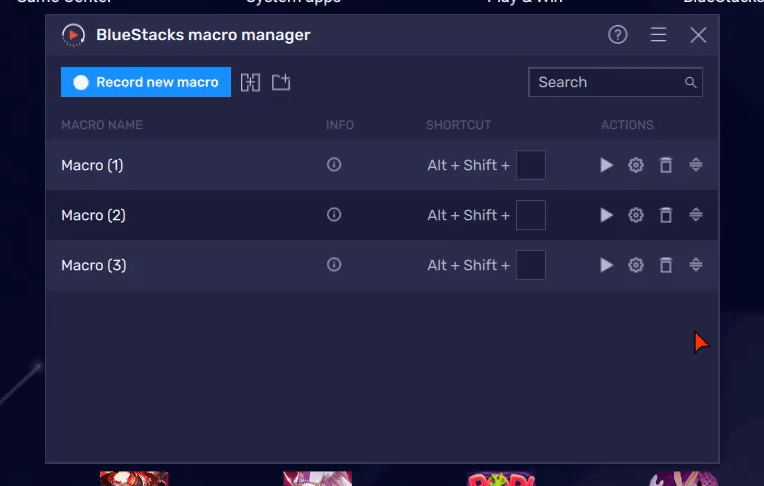Delete Macro (2) with trash icon

[x=666, y=215]
